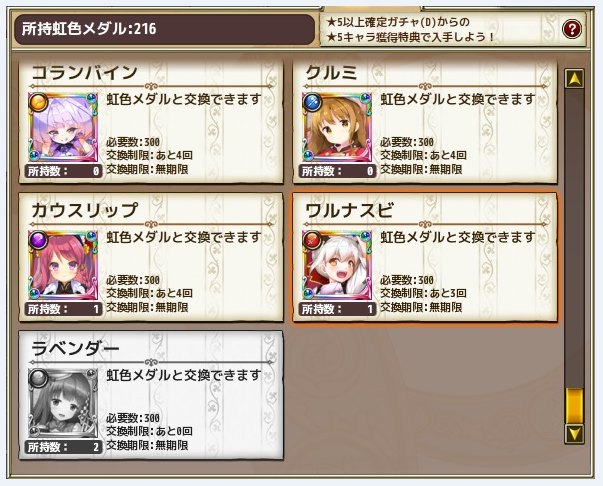Click the blue attribute icon on クルミ
This screenshot has width=603, height=486.
pos(312,102)
